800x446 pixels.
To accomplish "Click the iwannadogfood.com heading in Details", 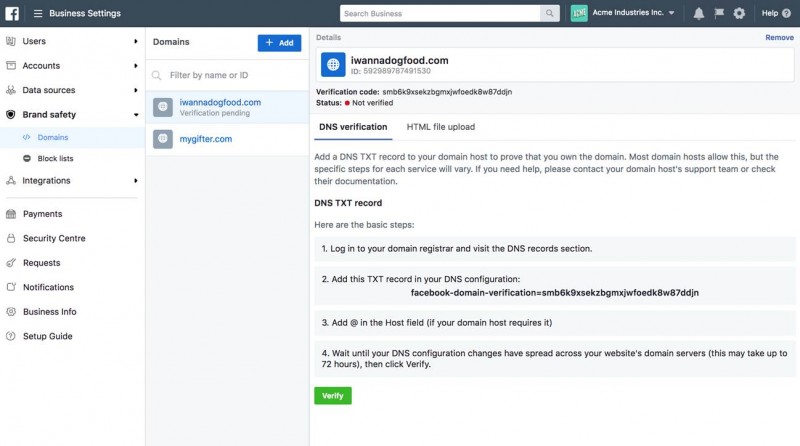I will click(x=399, y=60).
